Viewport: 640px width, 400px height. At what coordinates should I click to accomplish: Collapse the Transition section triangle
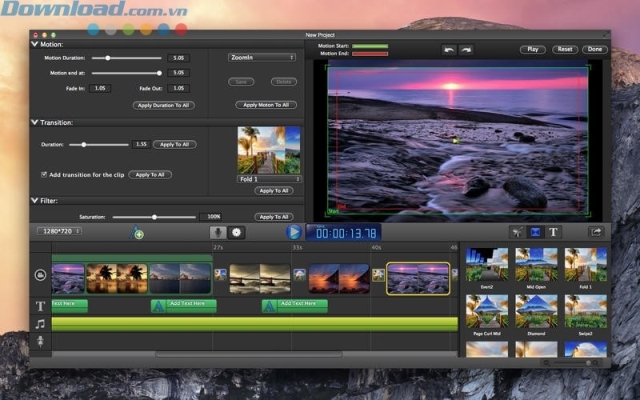click(35, 122)
